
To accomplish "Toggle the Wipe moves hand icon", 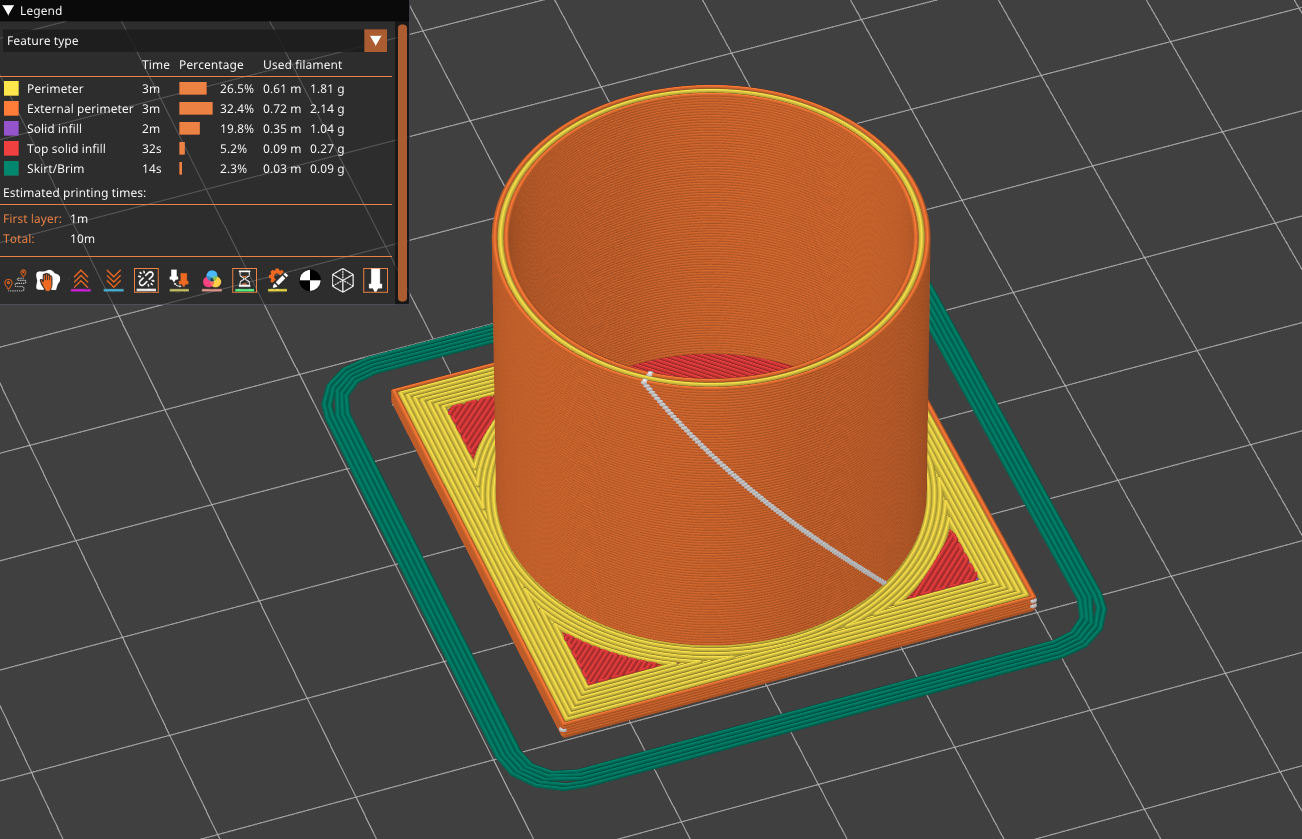I will 47,281.
